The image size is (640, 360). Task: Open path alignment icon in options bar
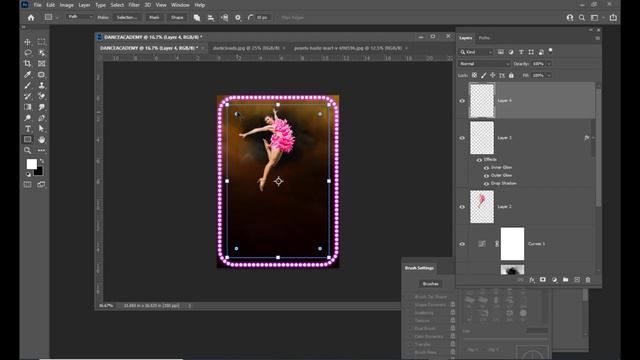211,18
